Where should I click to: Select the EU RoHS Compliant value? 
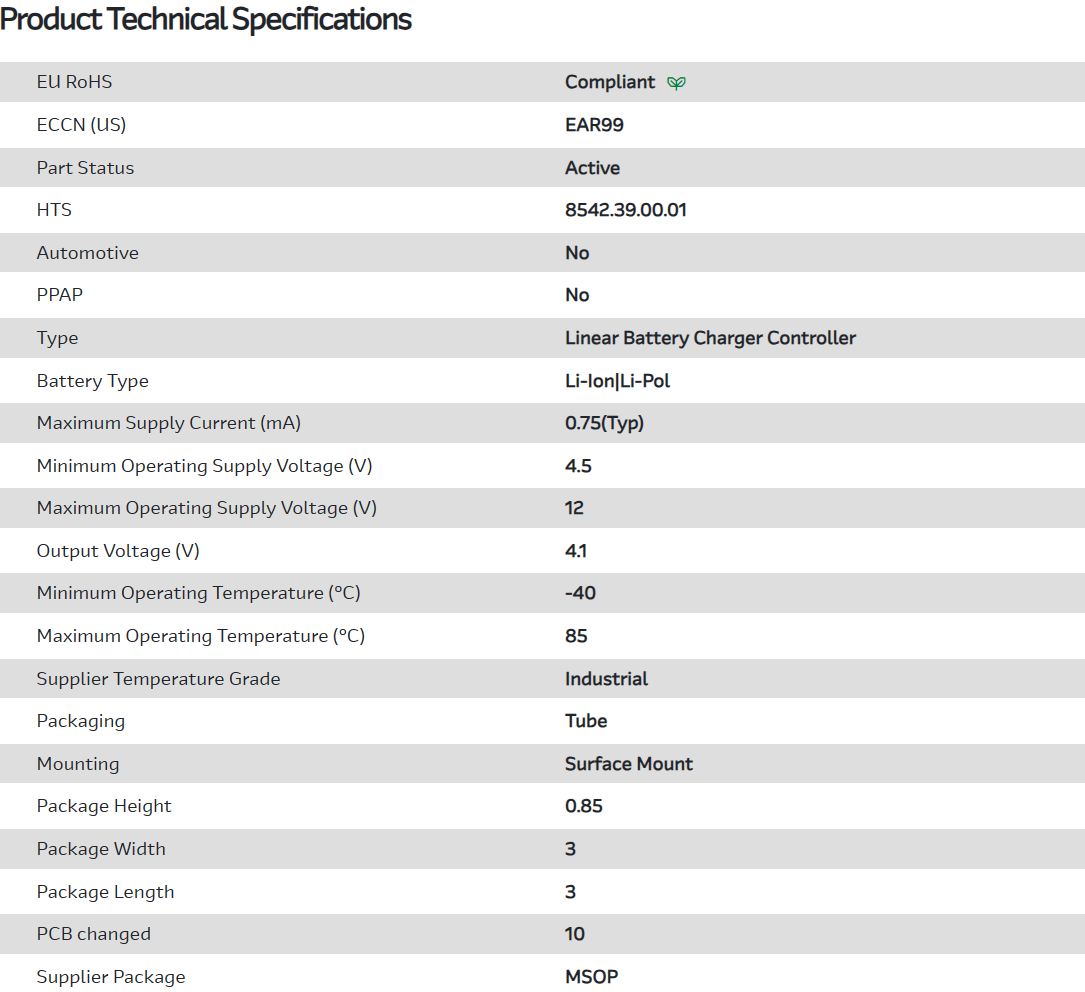click(x=610, y=82)
